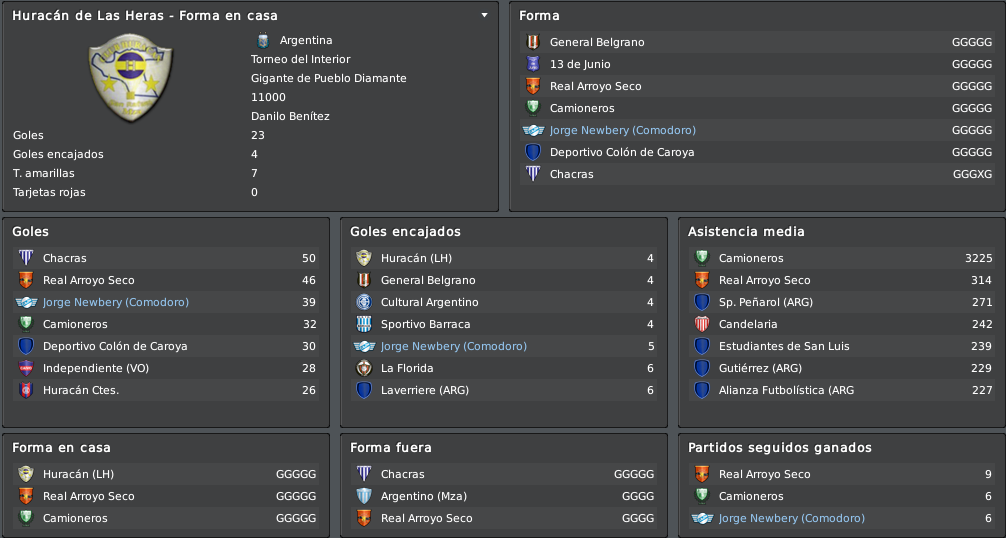Click Chacras badge in Forma panel

pyautogui.click(x=533, y=174)
